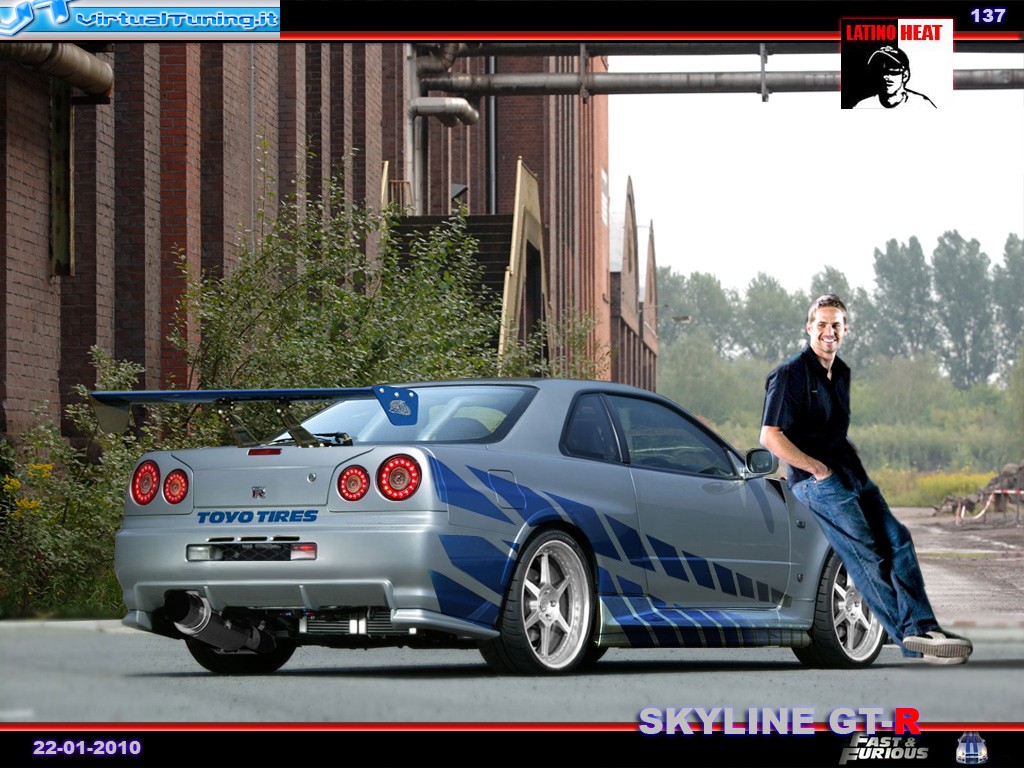Viewport: 1024px width, 768px height.
Task: Click the TOYO TIRES text on bumper
Action: 257,517
